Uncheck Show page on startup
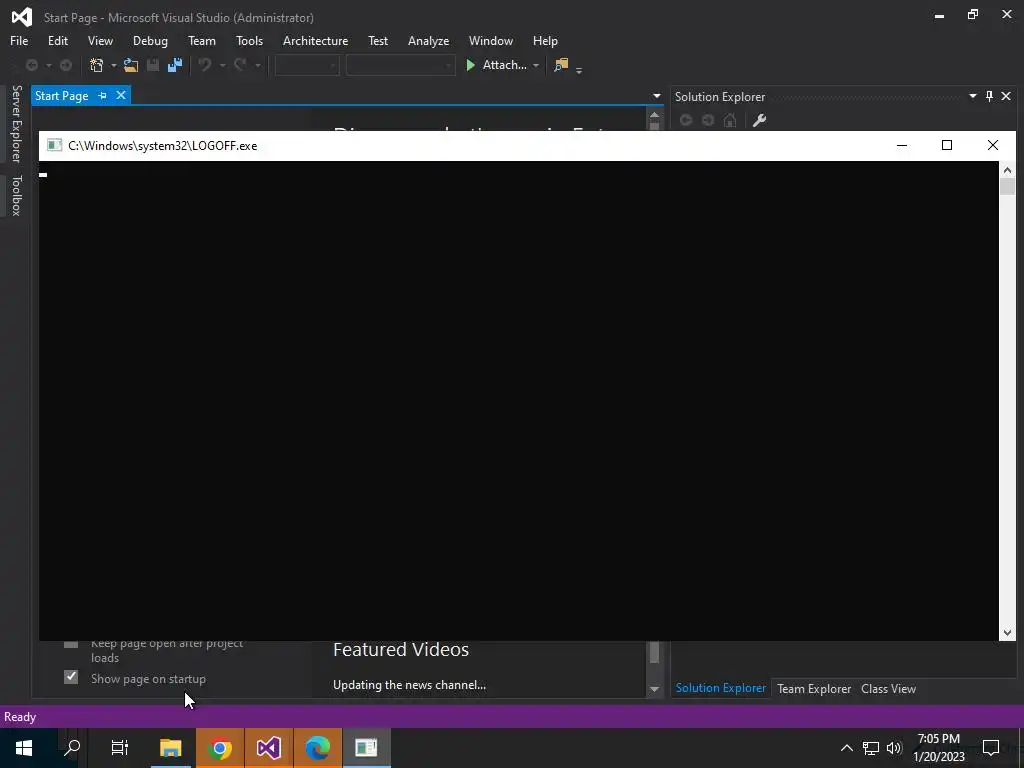Image resolution: width=1024 pixels, height=768 pixels. (x=71, y=677)
